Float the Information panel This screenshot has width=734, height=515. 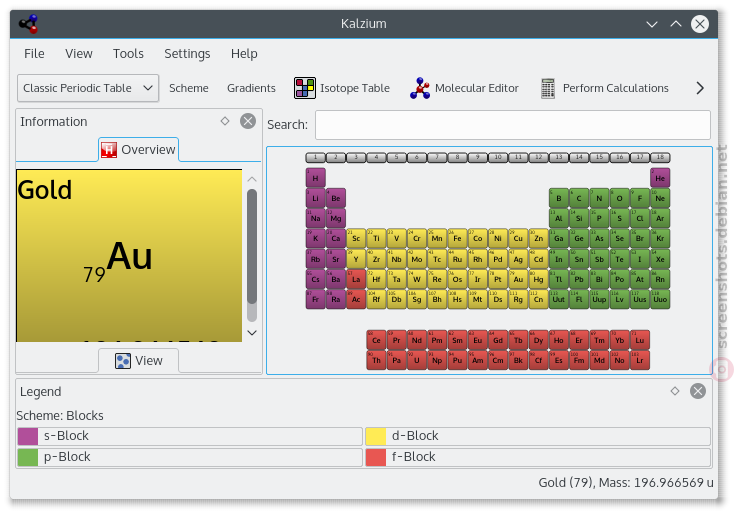pos(225,121)
